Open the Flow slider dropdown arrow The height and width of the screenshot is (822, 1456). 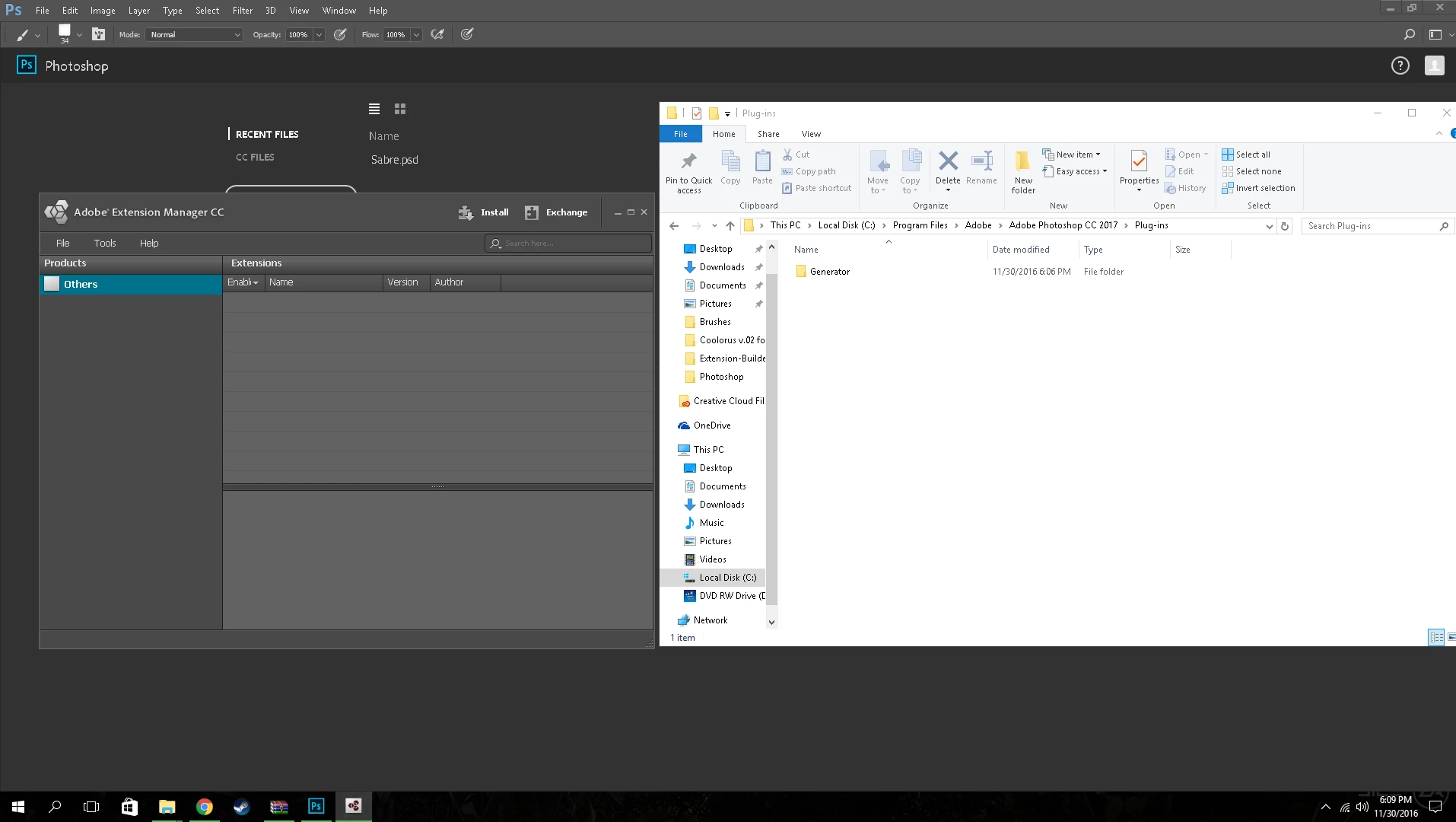point(416,34)
